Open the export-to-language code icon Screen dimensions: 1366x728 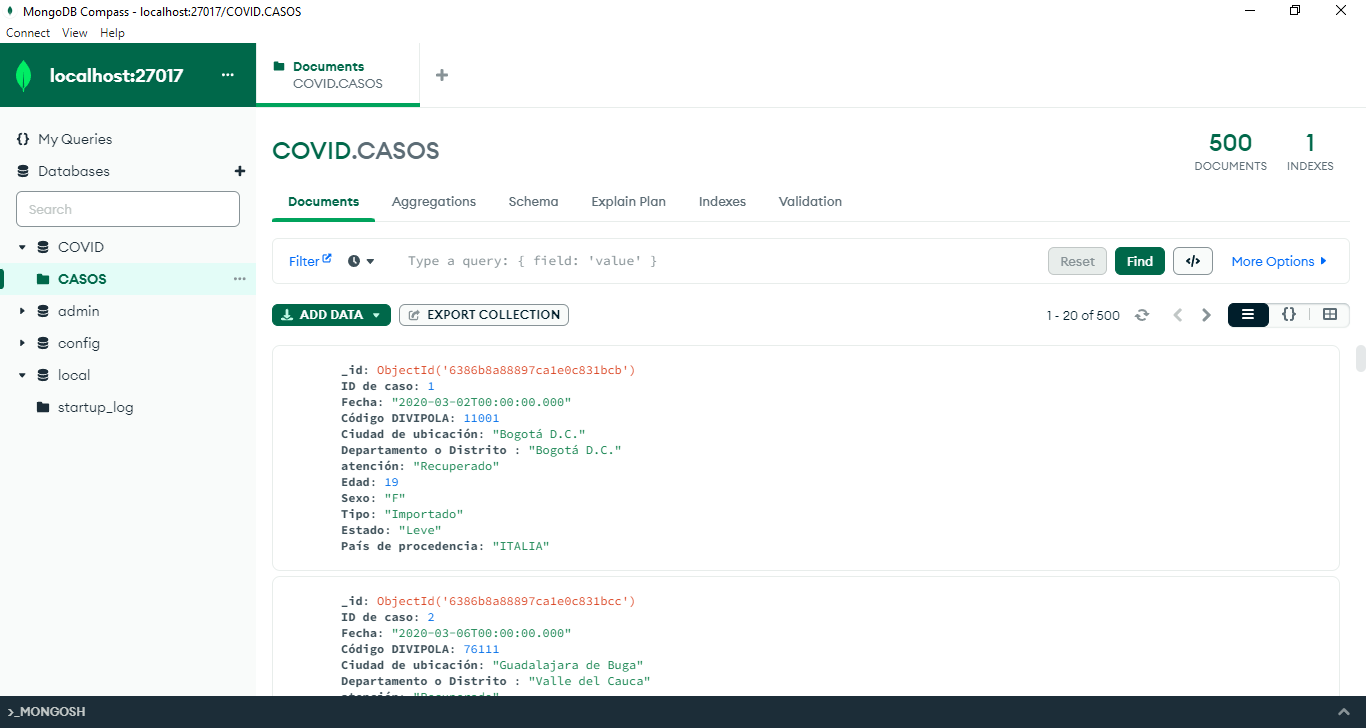point(1192,260)
